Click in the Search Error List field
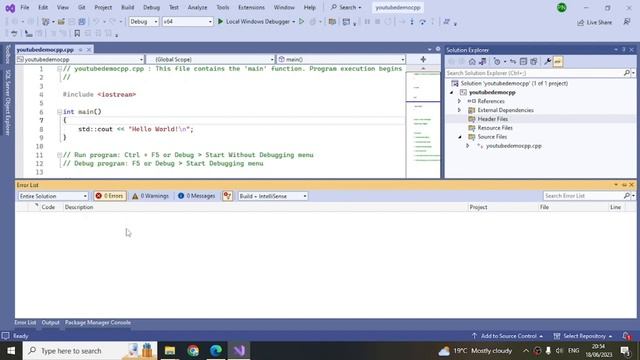The height and width of the screenshot is (360, 640). point(584,196)
